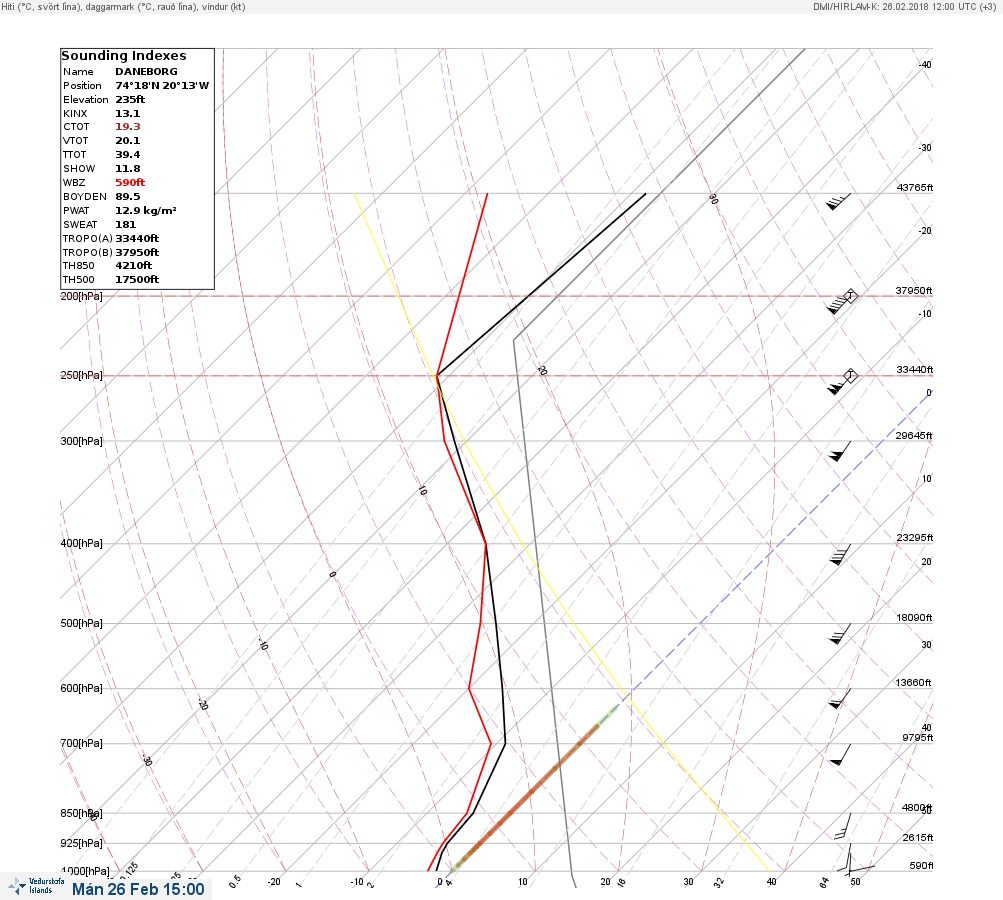Click the 37950ft height label on right axis

913,290
